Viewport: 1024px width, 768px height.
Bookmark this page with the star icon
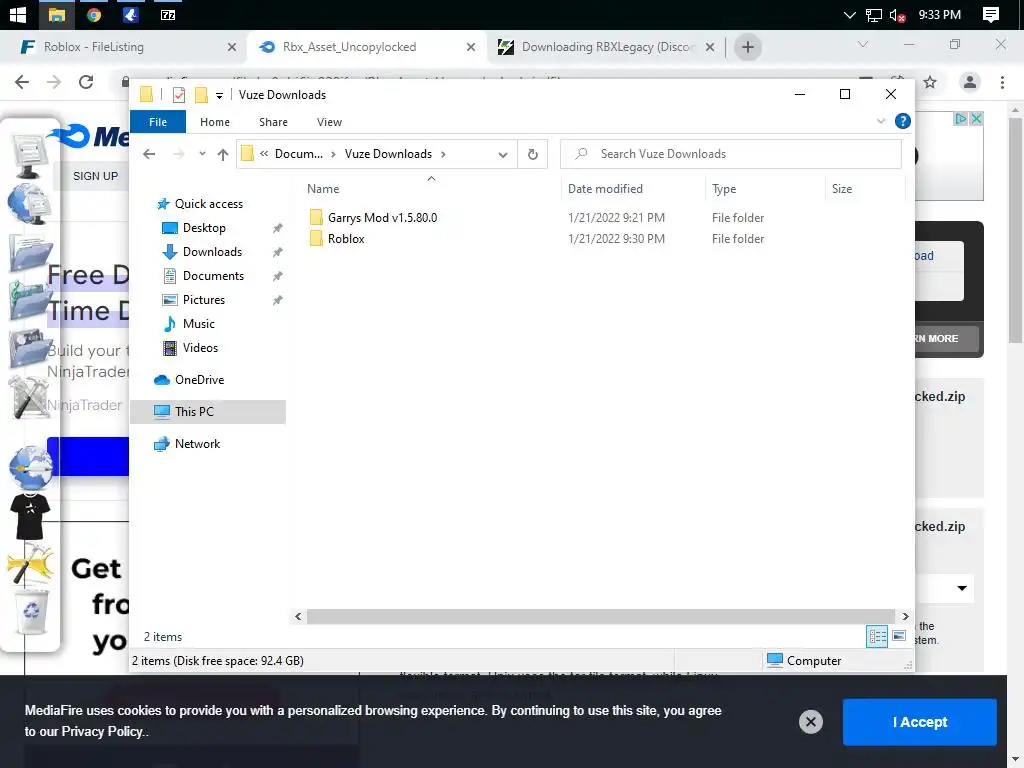pyautogui.click(x=930, y=82)
